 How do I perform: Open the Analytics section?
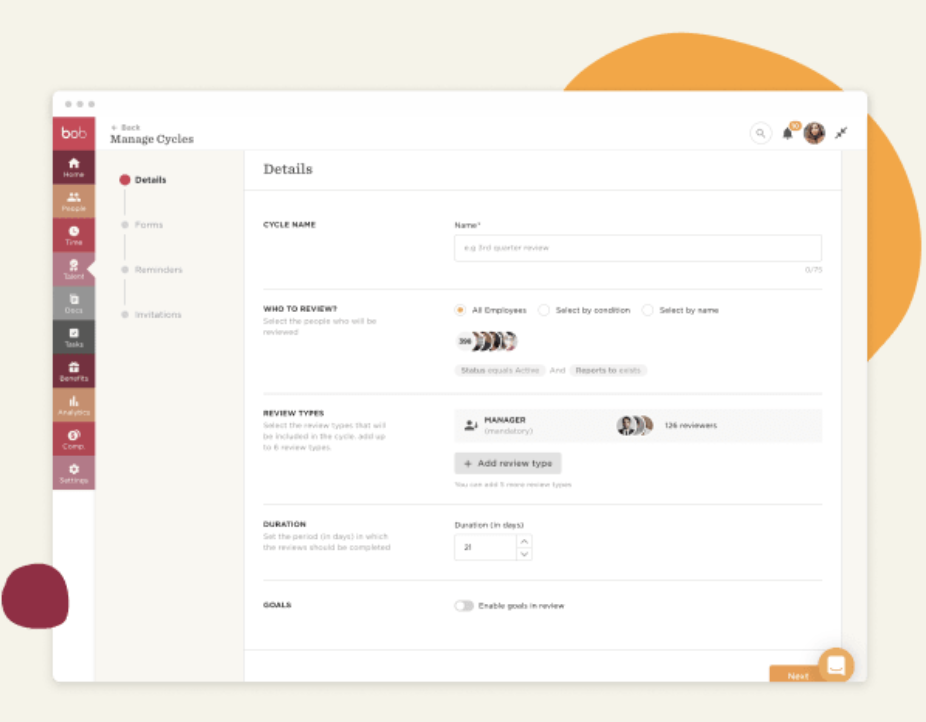pos(74,404)
